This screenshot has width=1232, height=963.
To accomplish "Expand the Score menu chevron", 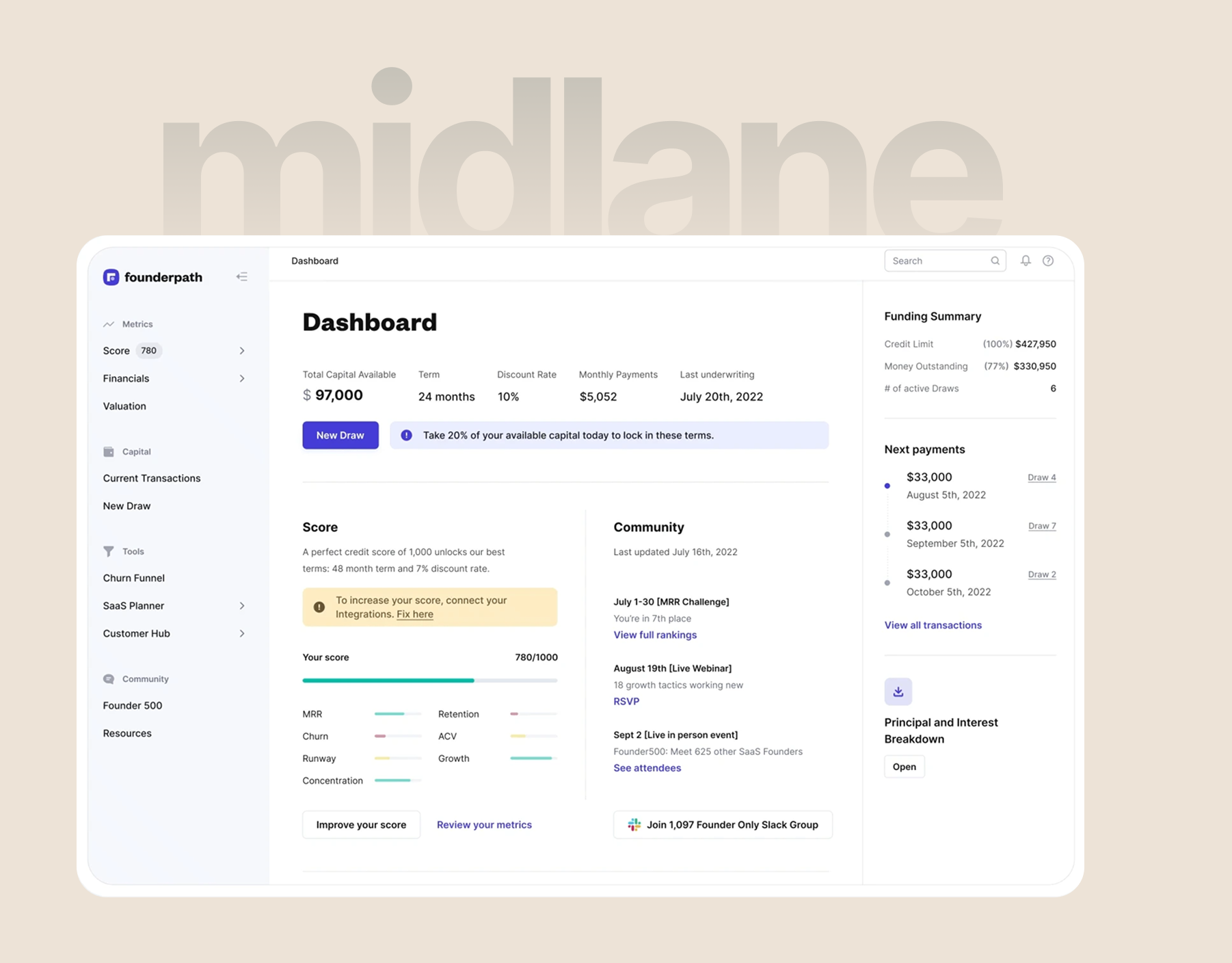I will 242,351.
